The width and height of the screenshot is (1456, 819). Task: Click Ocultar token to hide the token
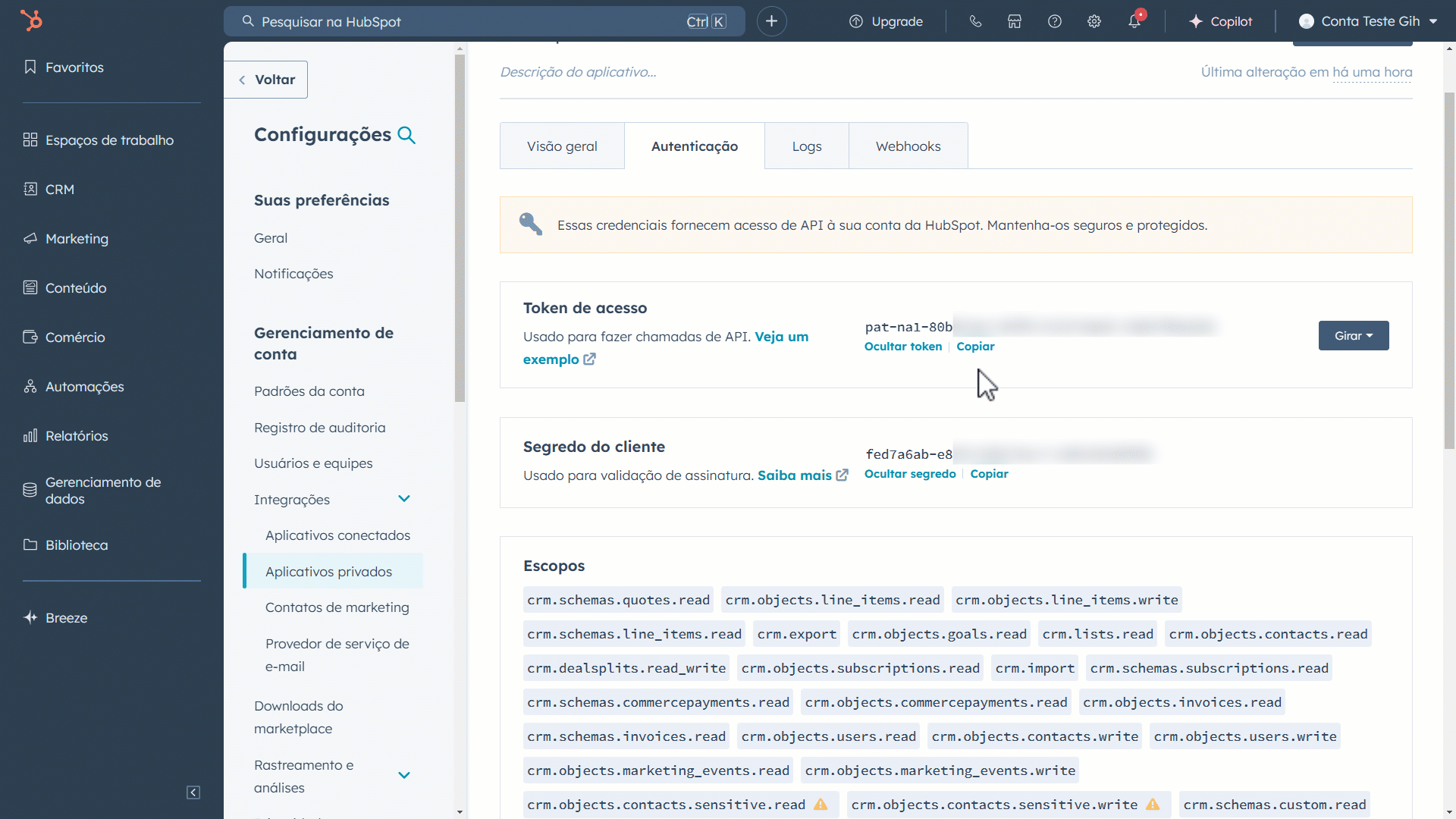902,346
